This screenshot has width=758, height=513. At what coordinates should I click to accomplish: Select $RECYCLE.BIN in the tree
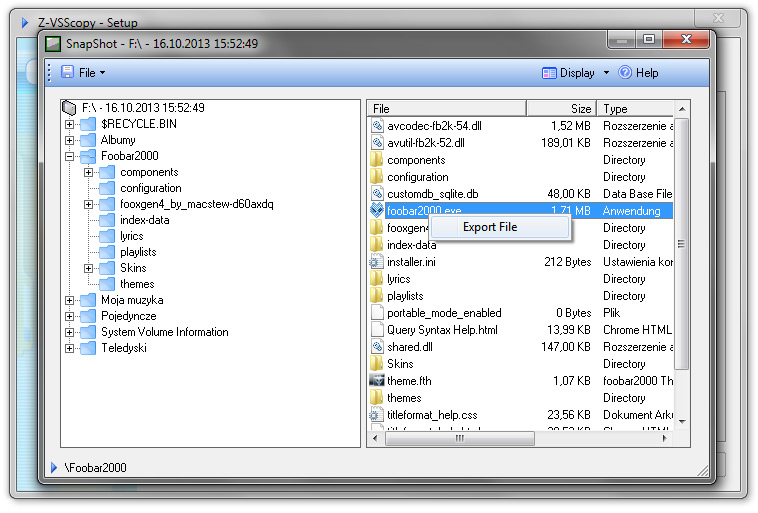pyautogui.click(x=139, y=124)
